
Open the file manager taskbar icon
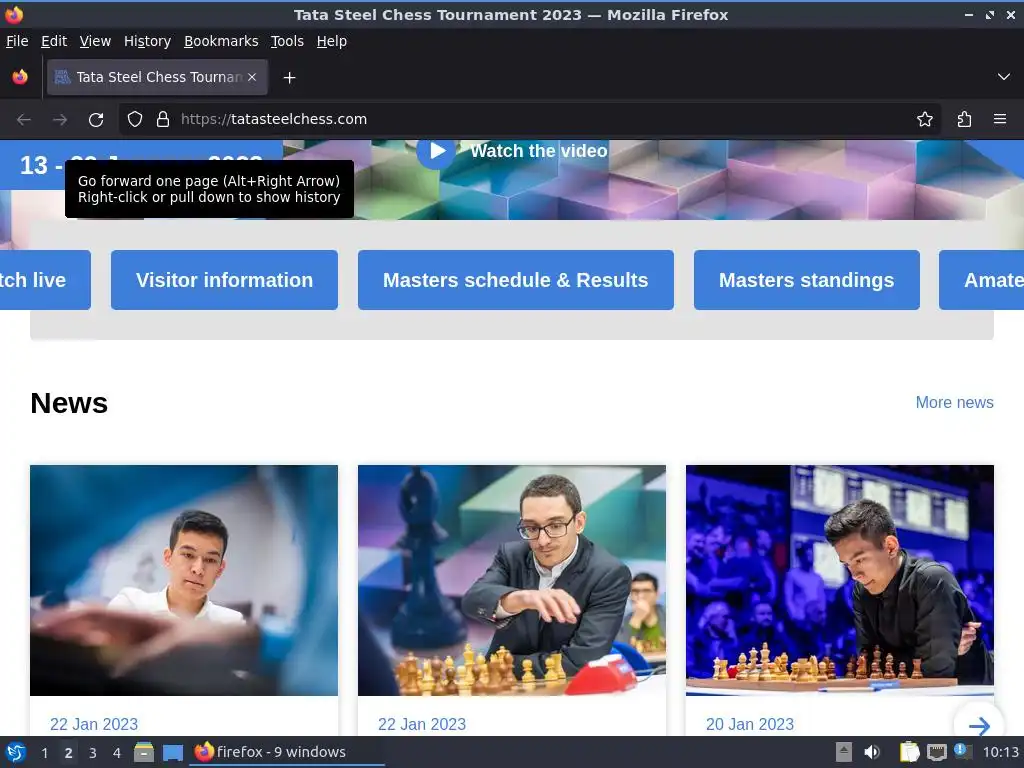point(144,752)
